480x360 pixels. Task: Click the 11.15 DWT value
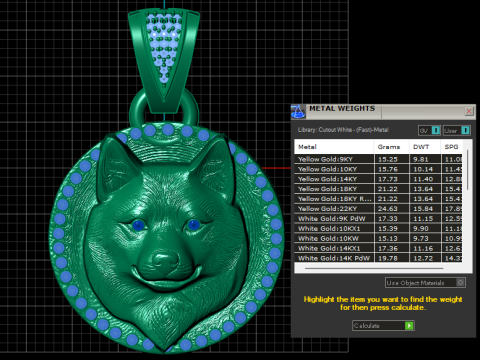423,219
